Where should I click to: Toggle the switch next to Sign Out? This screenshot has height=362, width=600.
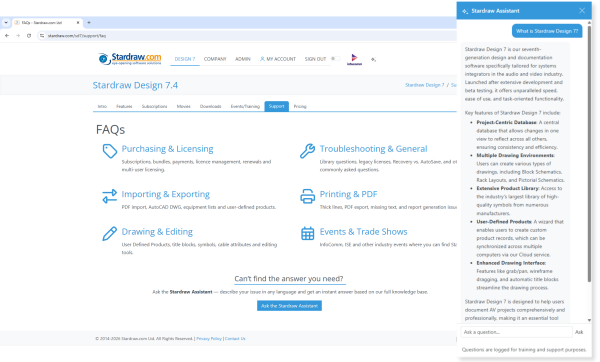(x=336, y=59)
